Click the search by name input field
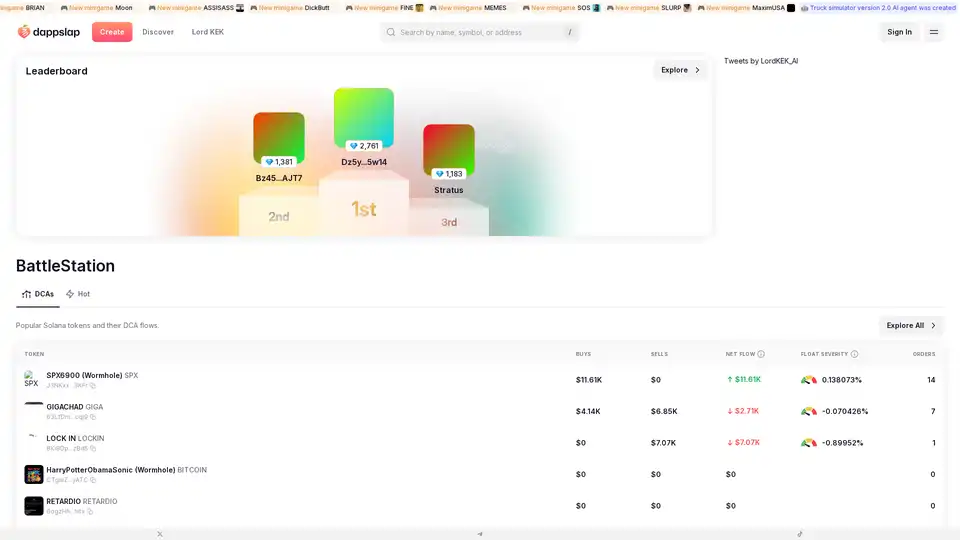 click(478, 32)
